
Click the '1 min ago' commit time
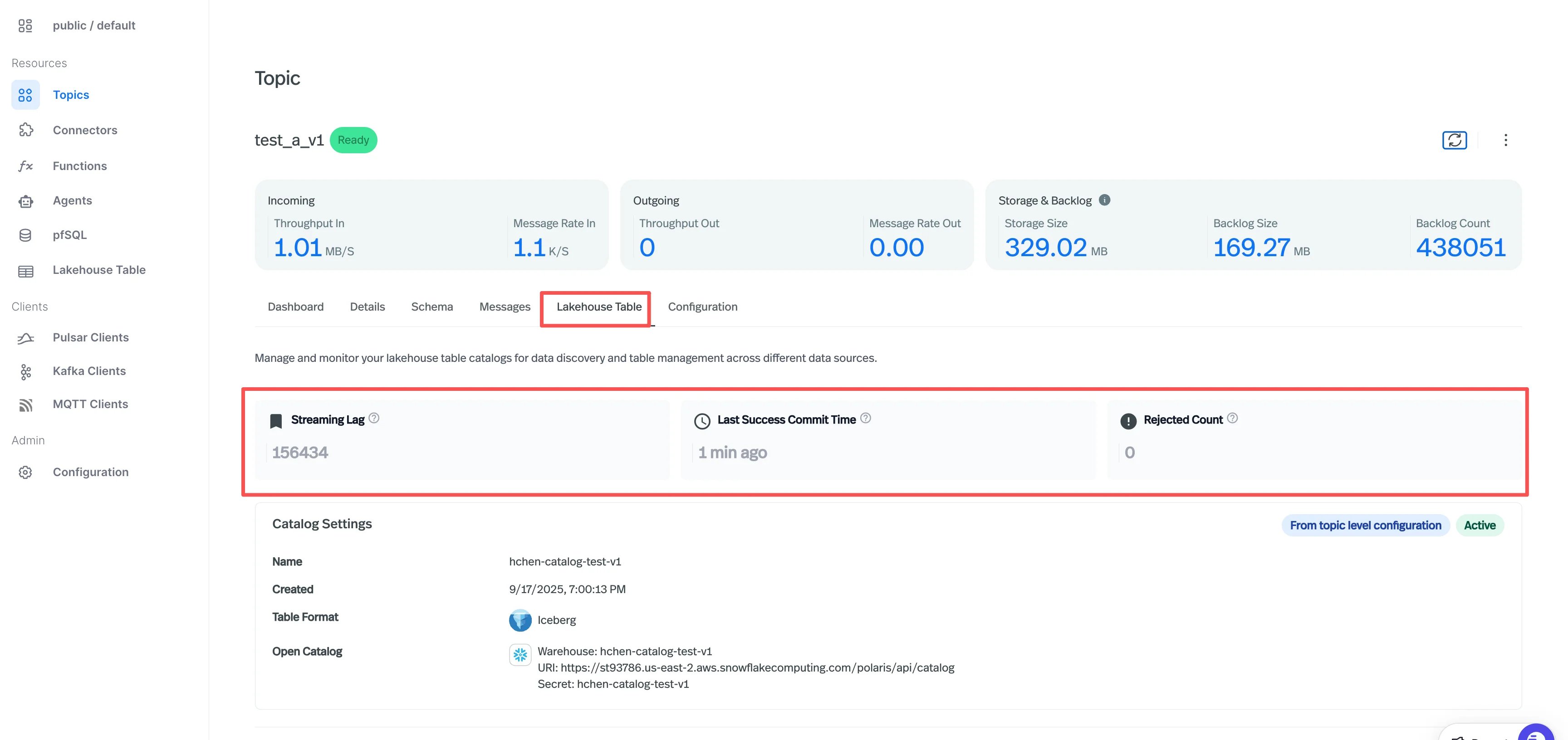[732, 453]
